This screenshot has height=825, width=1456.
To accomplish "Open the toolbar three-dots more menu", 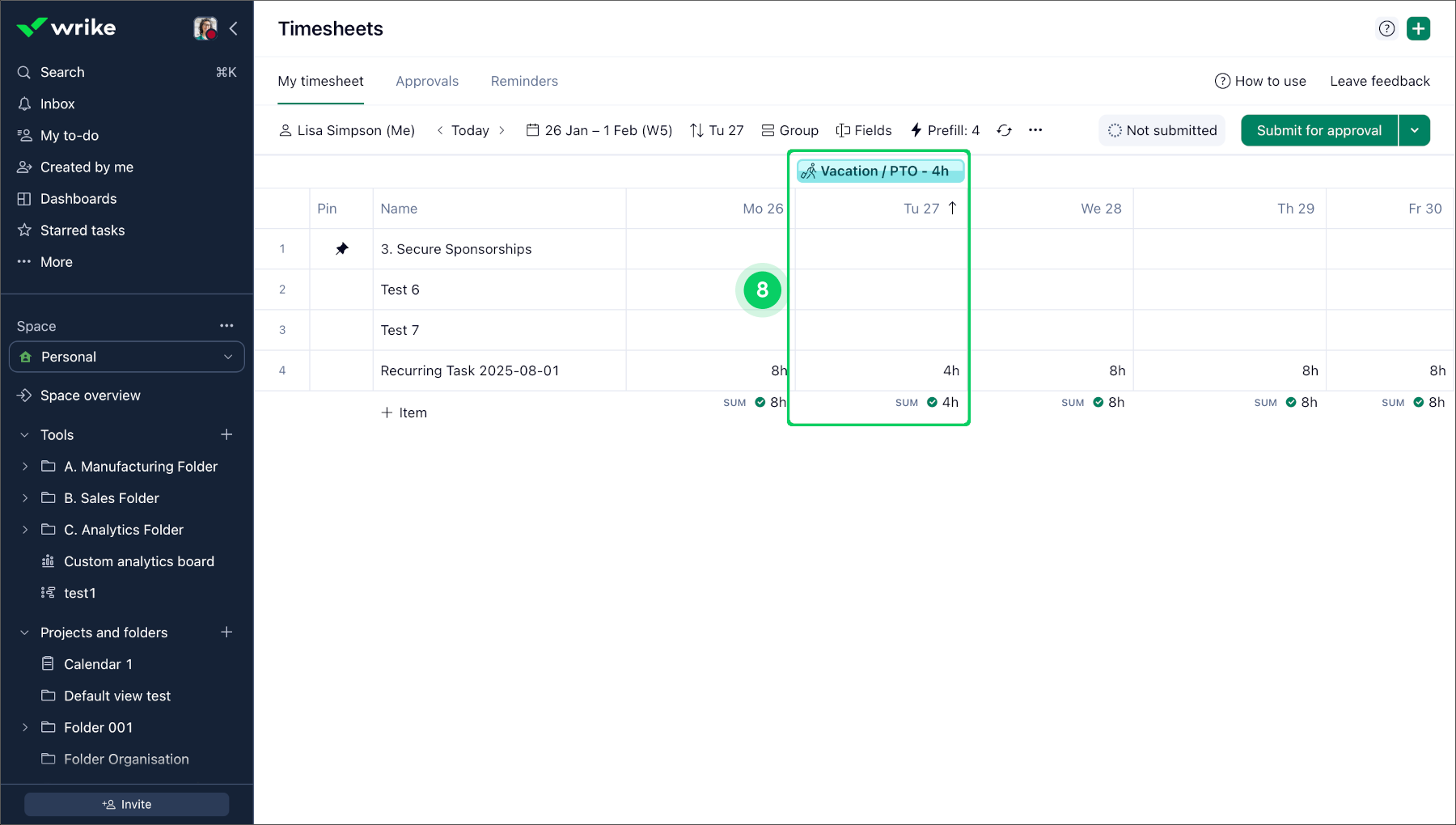I will (1035, 130).
